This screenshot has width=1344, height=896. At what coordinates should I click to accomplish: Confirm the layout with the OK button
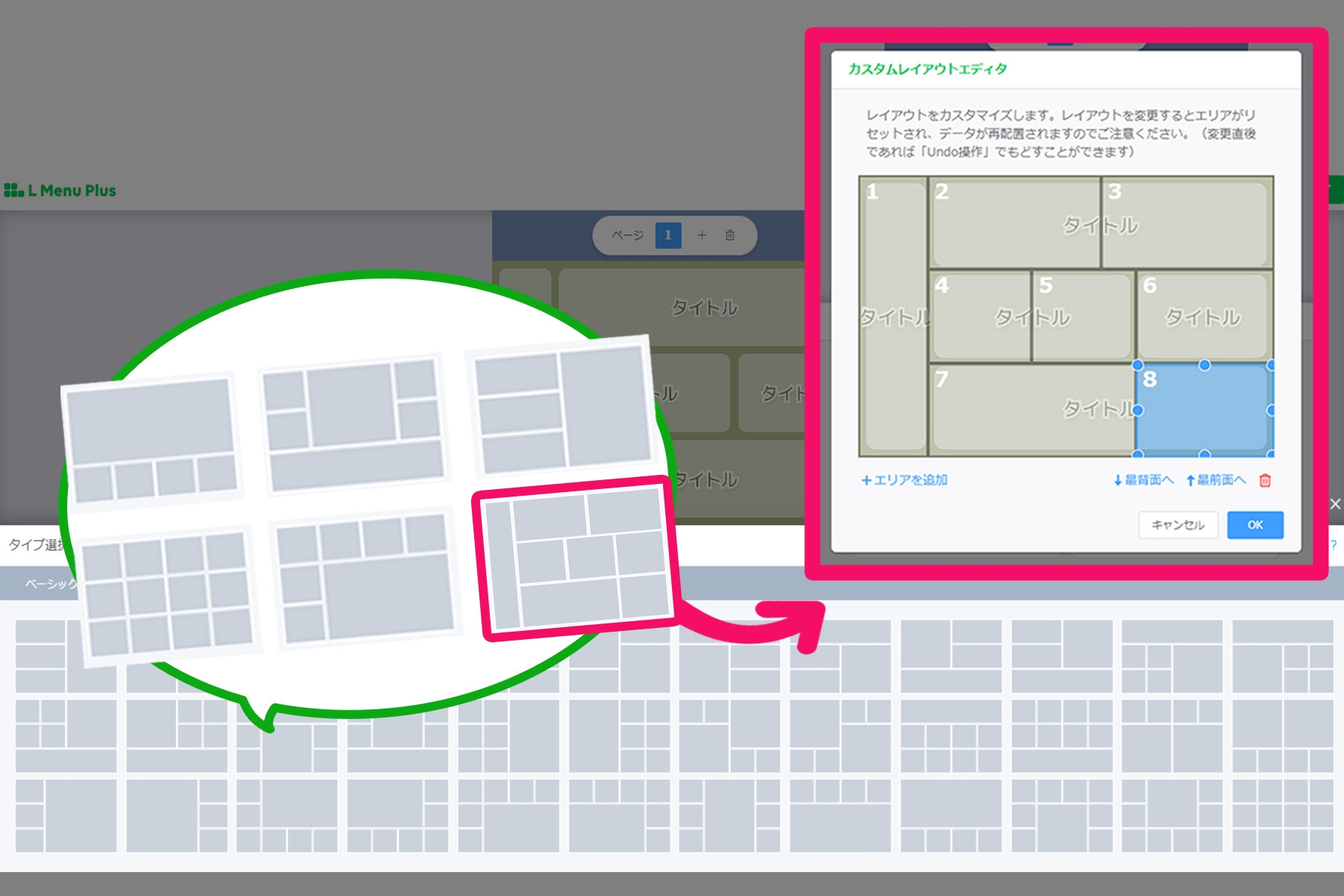click(x=1255, y=525)
